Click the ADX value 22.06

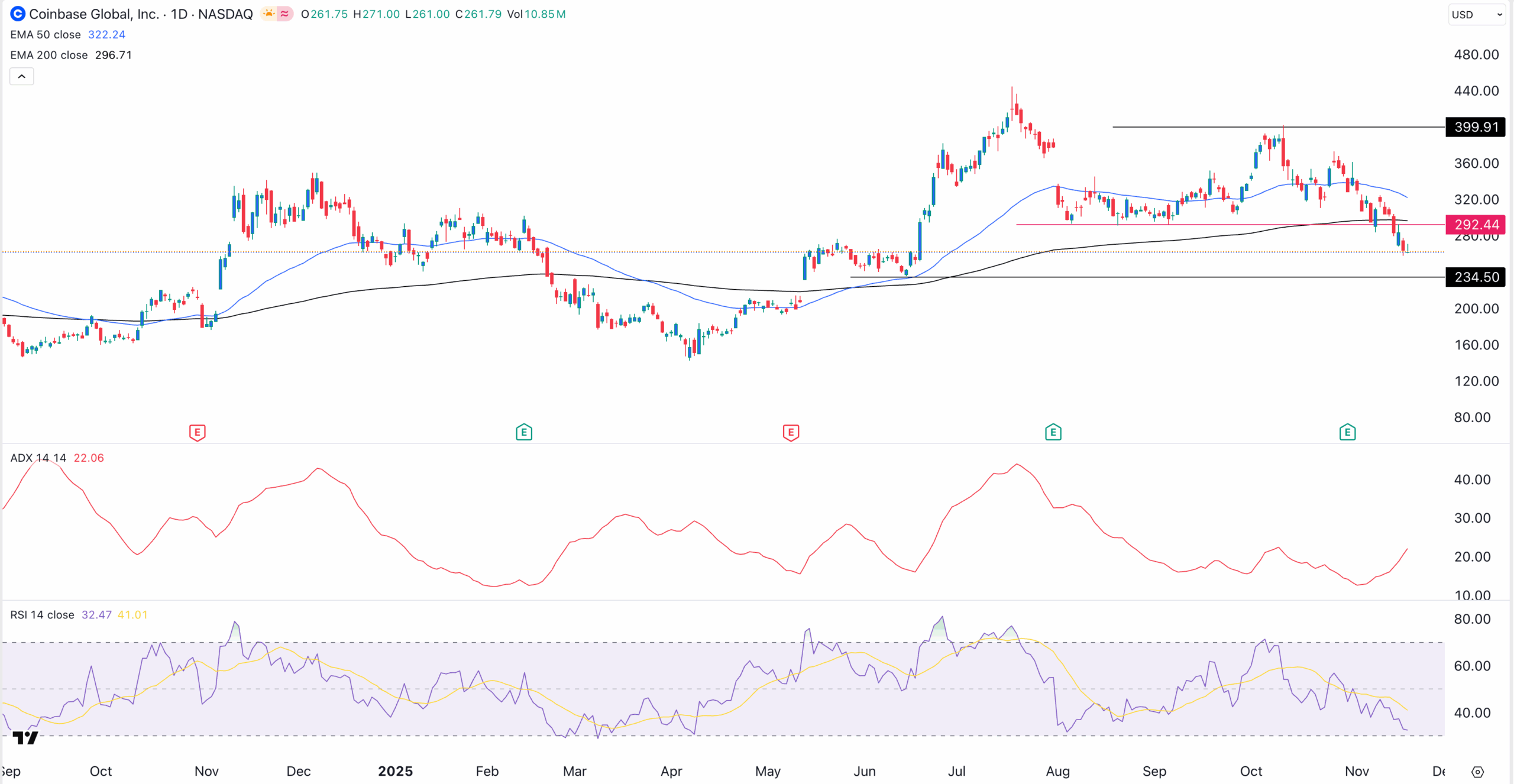(89, 458)
